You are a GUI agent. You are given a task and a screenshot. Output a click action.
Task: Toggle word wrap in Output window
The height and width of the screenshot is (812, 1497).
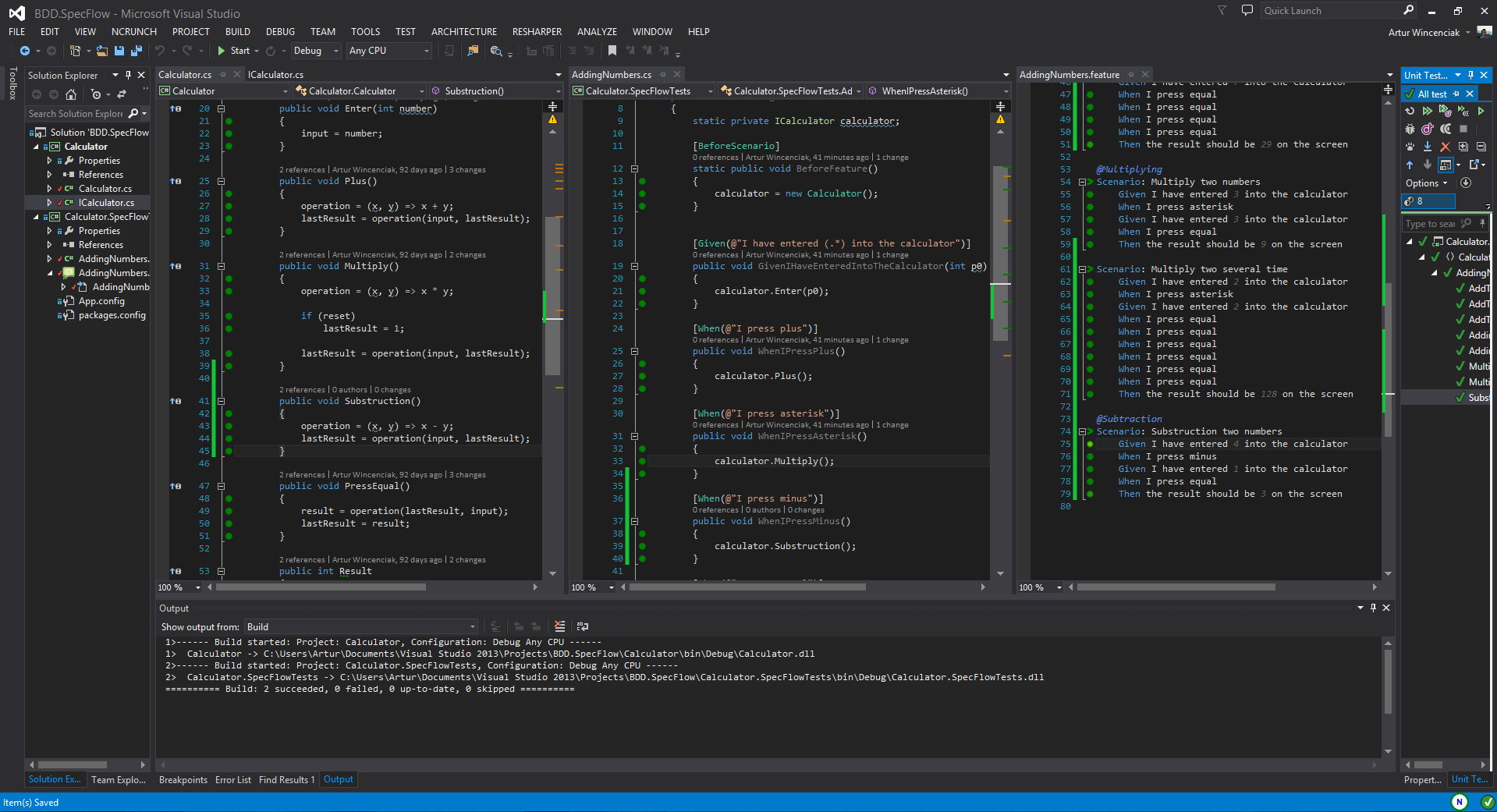pyautogui.click(x=582, y=626)
